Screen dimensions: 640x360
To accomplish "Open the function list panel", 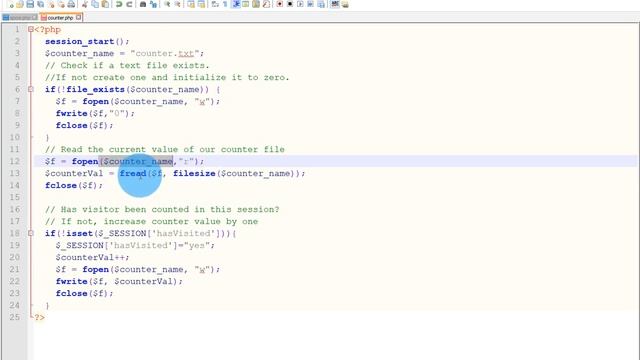I will click(266, 4).
